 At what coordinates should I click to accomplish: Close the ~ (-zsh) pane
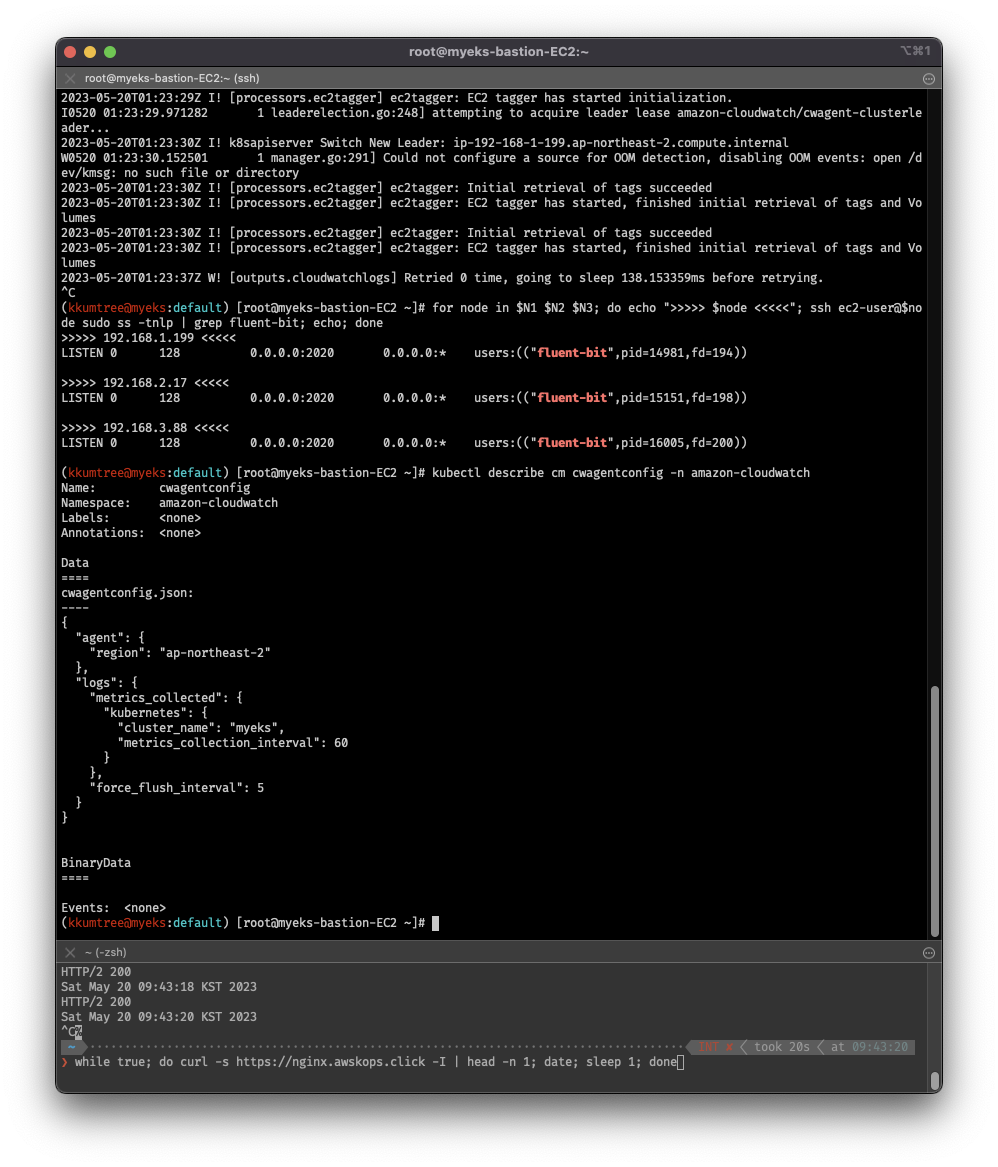70,952
